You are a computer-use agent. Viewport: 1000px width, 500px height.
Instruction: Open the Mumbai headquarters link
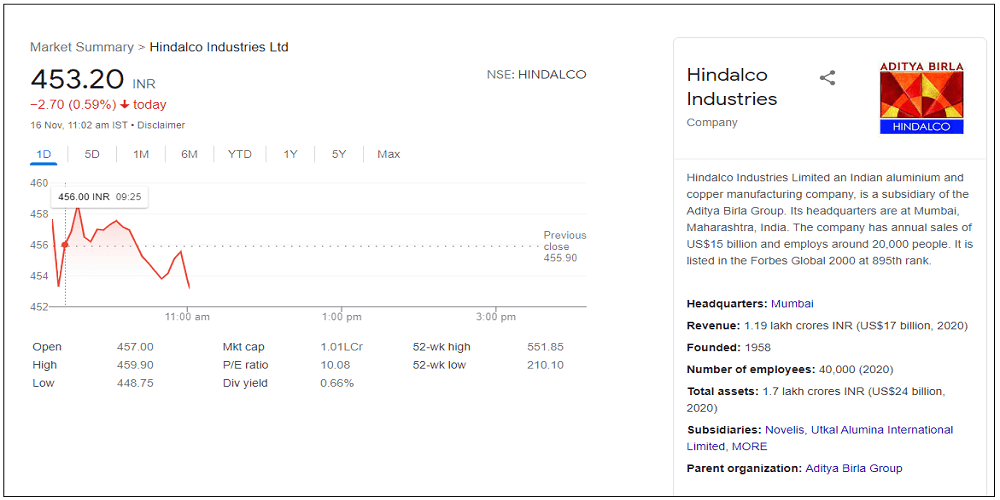point(792,304)
